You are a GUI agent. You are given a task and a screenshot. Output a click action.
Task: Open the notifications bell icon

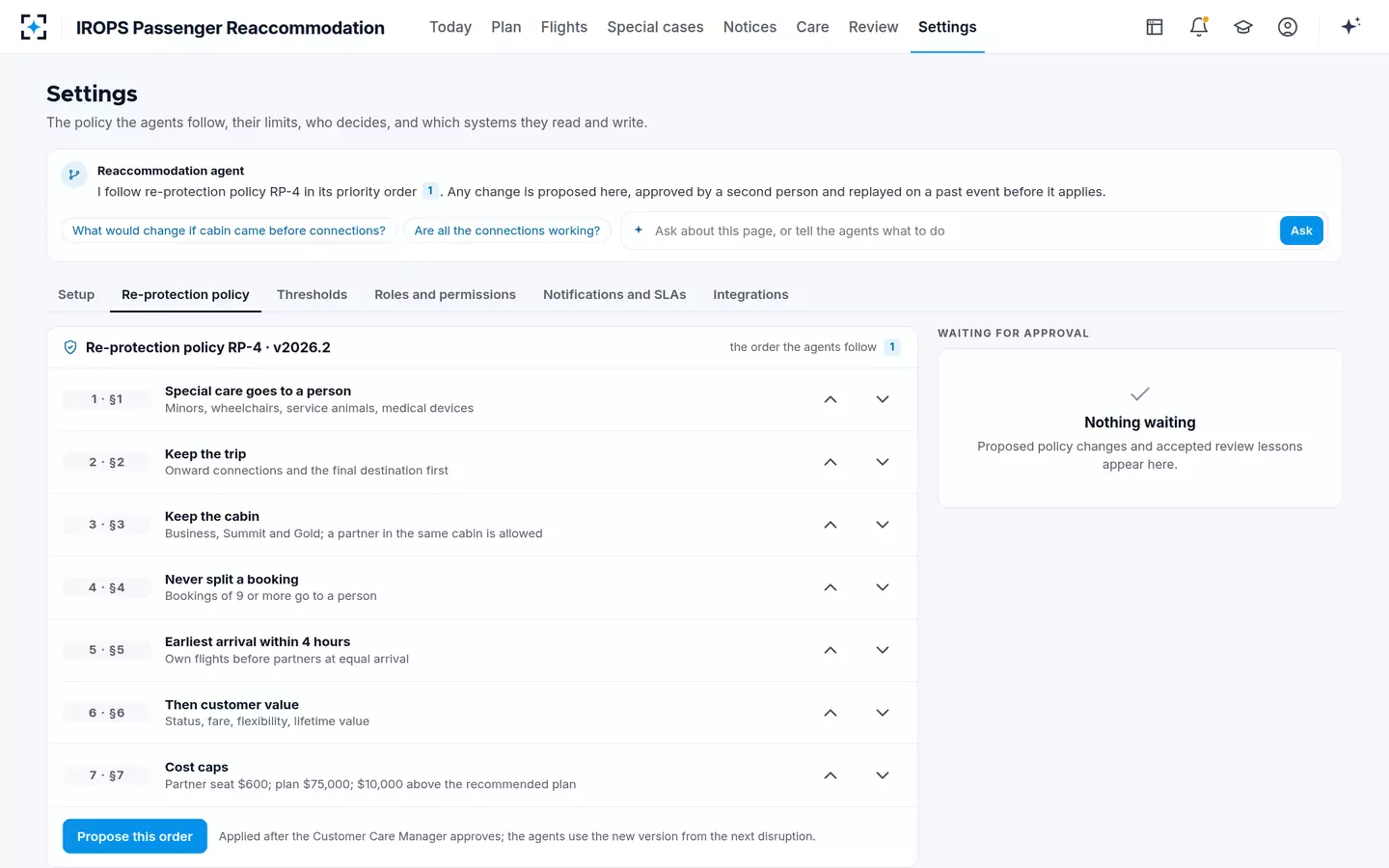[x=1199, y=27]
